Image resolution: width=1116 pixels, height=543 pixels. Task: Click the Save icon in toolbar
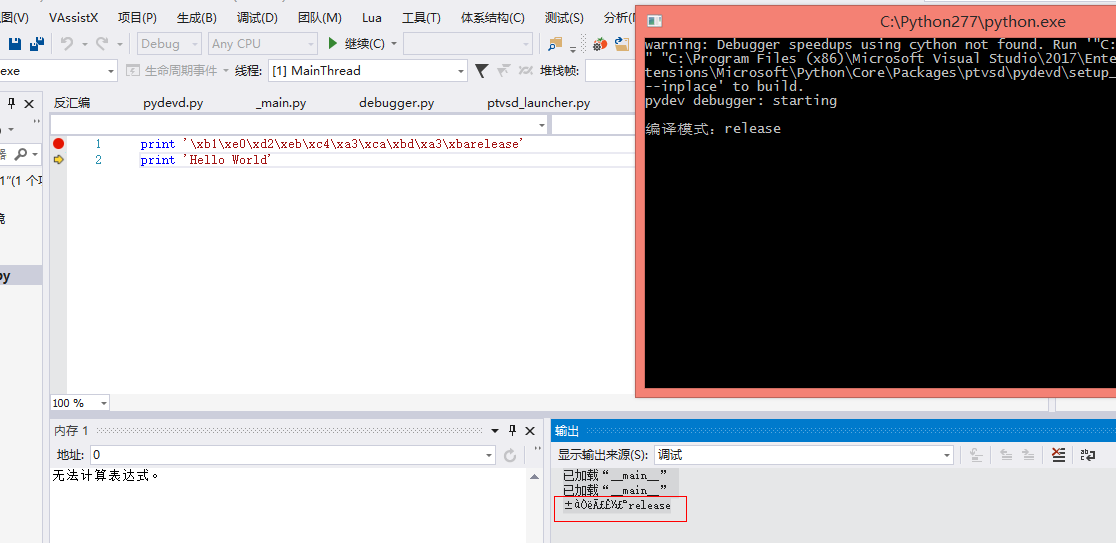point(14,44)
